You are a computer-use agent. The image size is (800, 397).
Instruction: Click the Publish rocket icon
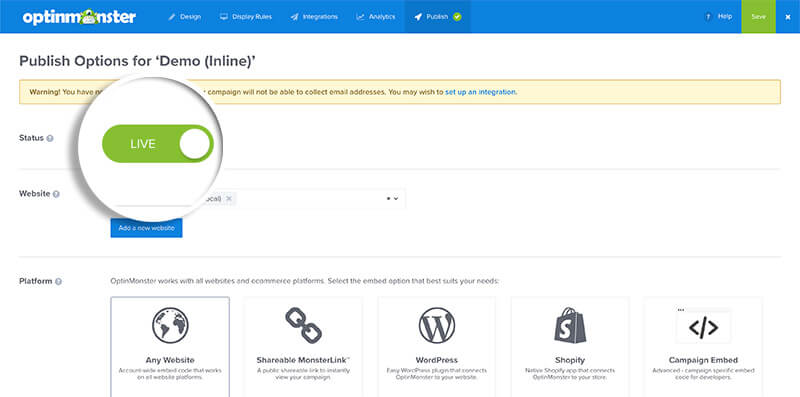point(418,17)
